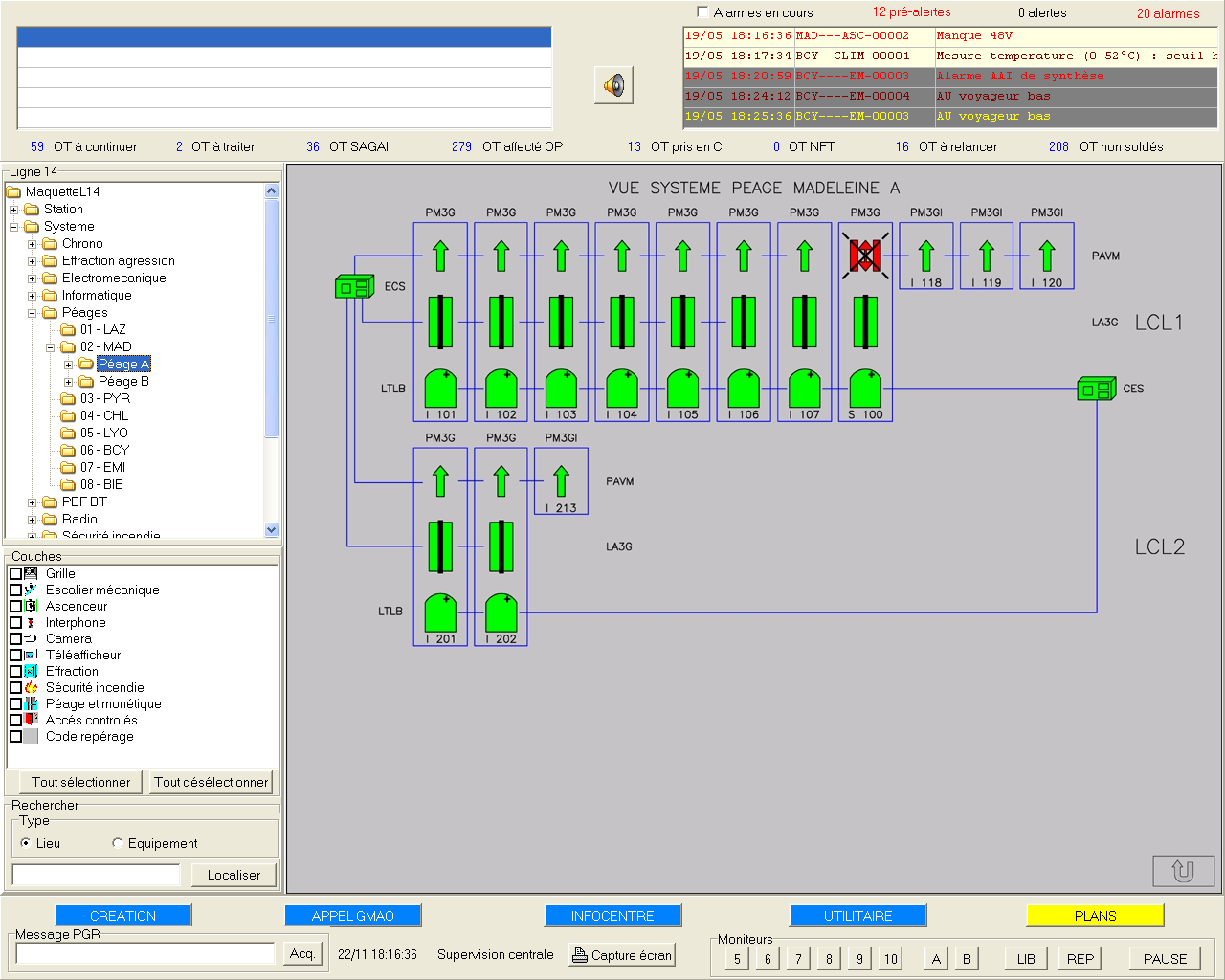Select the faulted red PM3G gate icon
Screen dimensions: 1225x980
click(x=865, y=256)
